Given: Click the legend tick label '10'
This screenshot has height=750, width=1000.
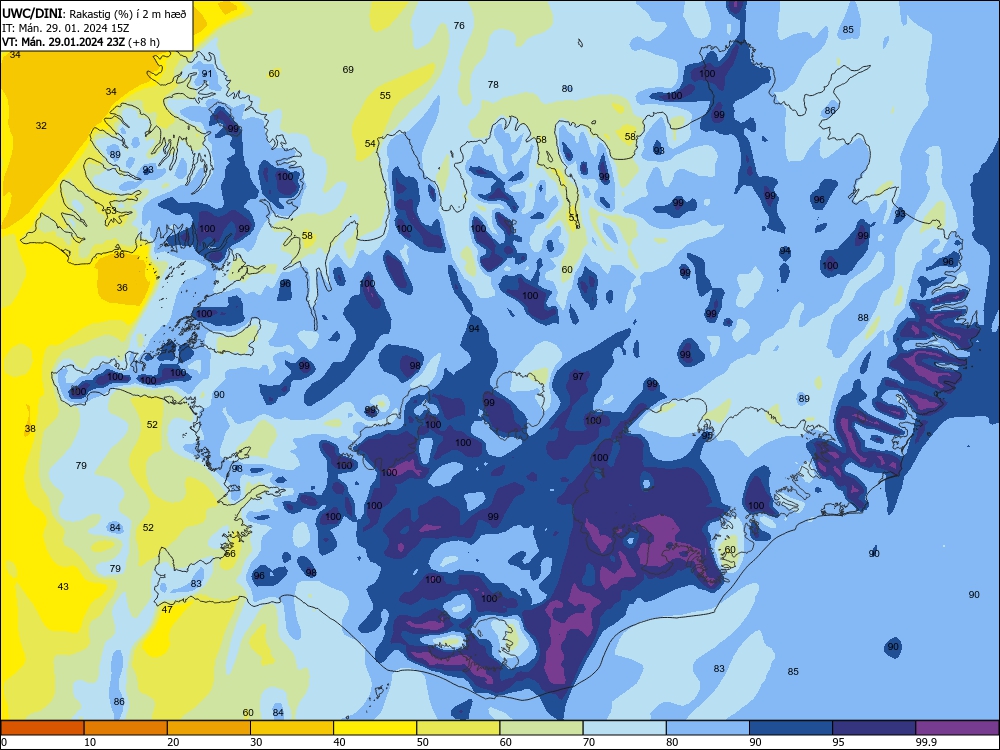Looking at the screenshot, I should click(x=90, y=742).
